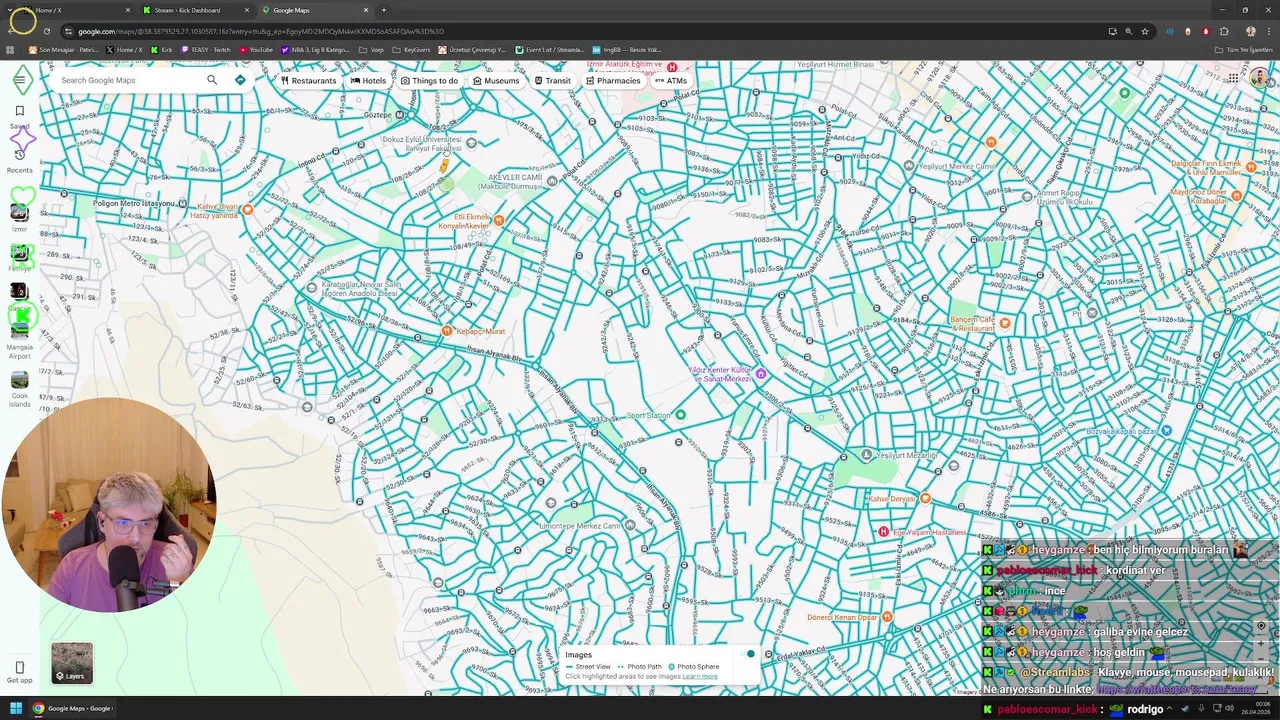Click the search magnifier icon
The image size is (1280, 720).
coord(212,80)
